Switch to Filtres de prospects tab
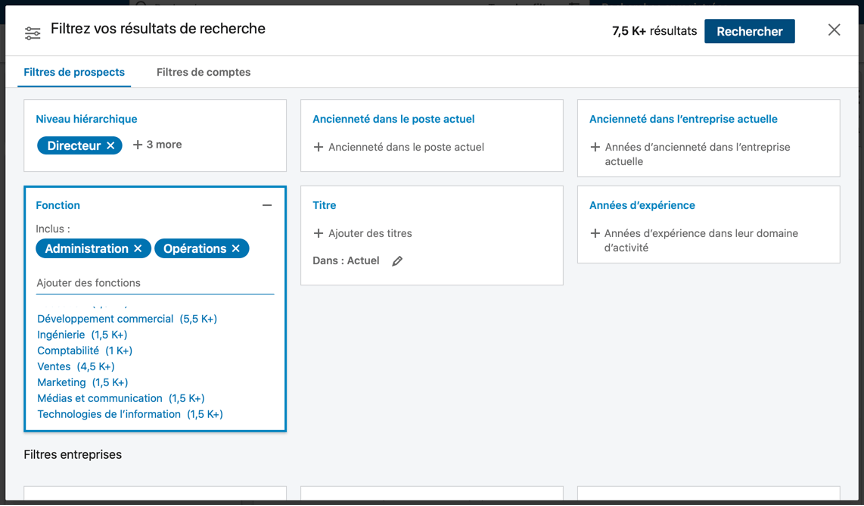The width and height of the screenshot is (864, 506). (74, 72)
